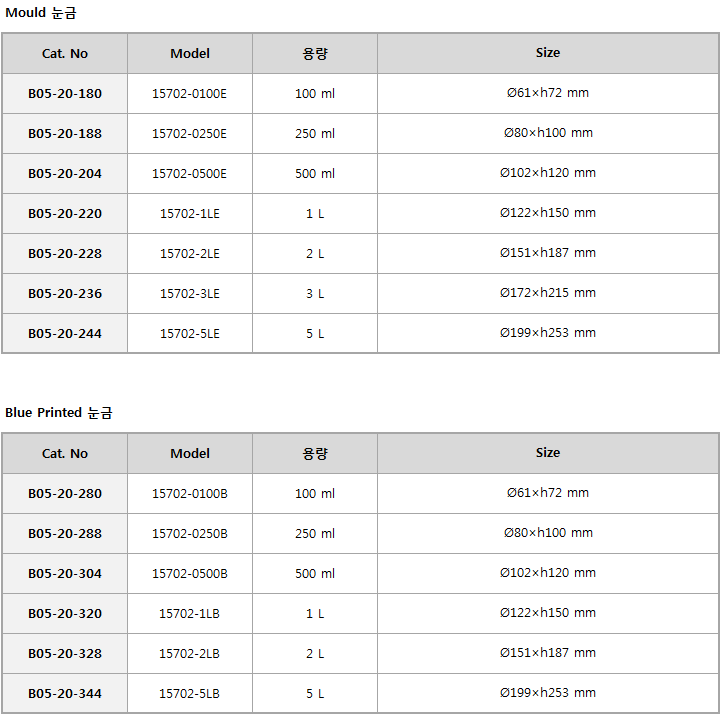Click size Ø199×h253 mm in B05-20-344 row
Screen dimensions: 720x716
(548, 693)
